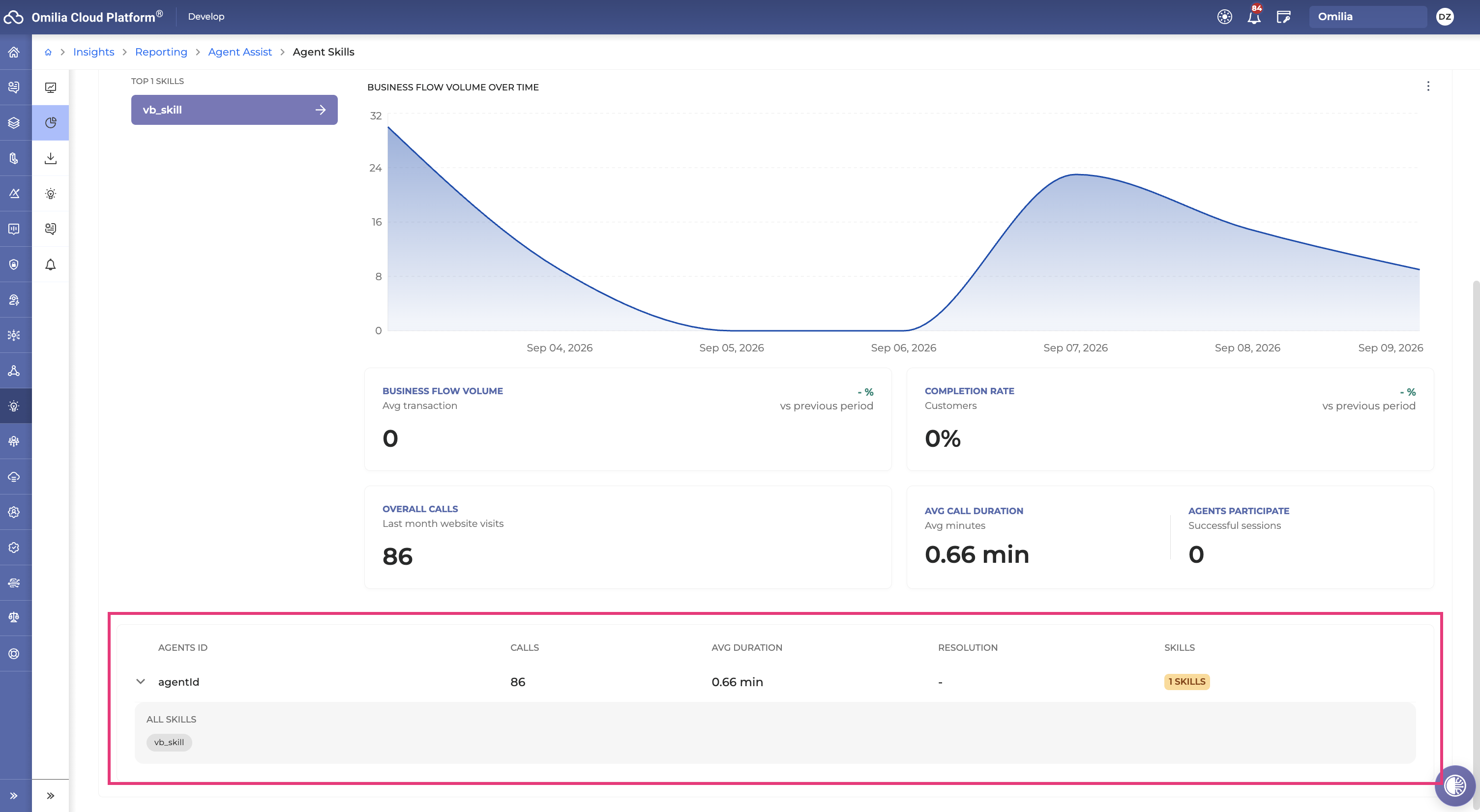
Task: Click the Develop label in the top bar
Action: (x=206, y=17)
